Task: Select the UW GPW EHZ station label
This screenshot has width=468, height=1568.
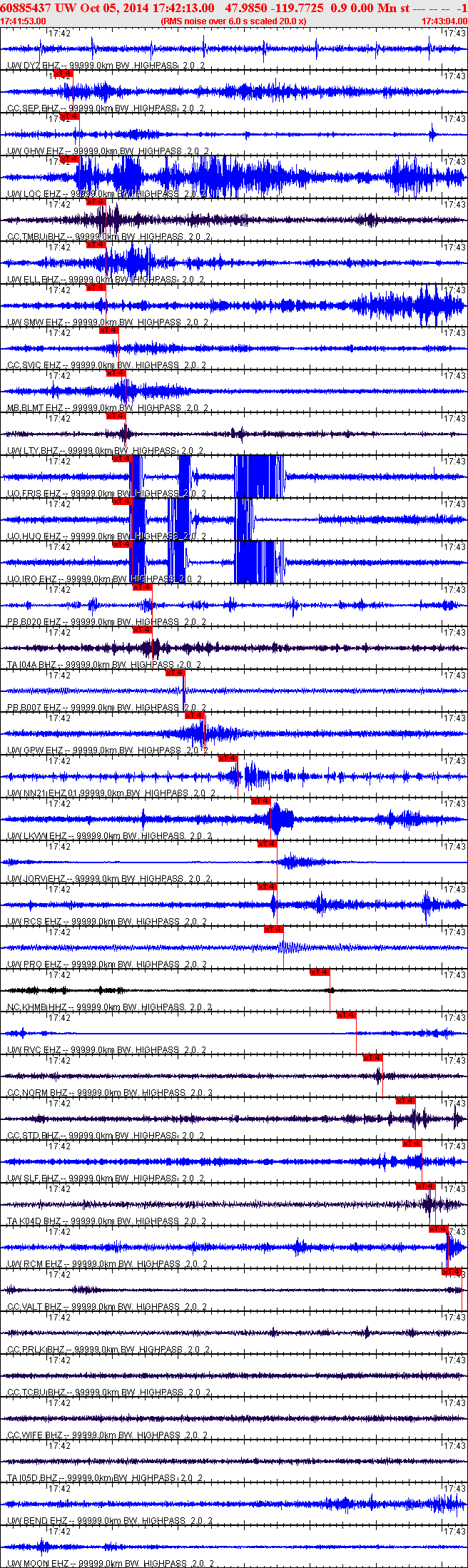Action: pyautogui.click(x=35, y=750)
